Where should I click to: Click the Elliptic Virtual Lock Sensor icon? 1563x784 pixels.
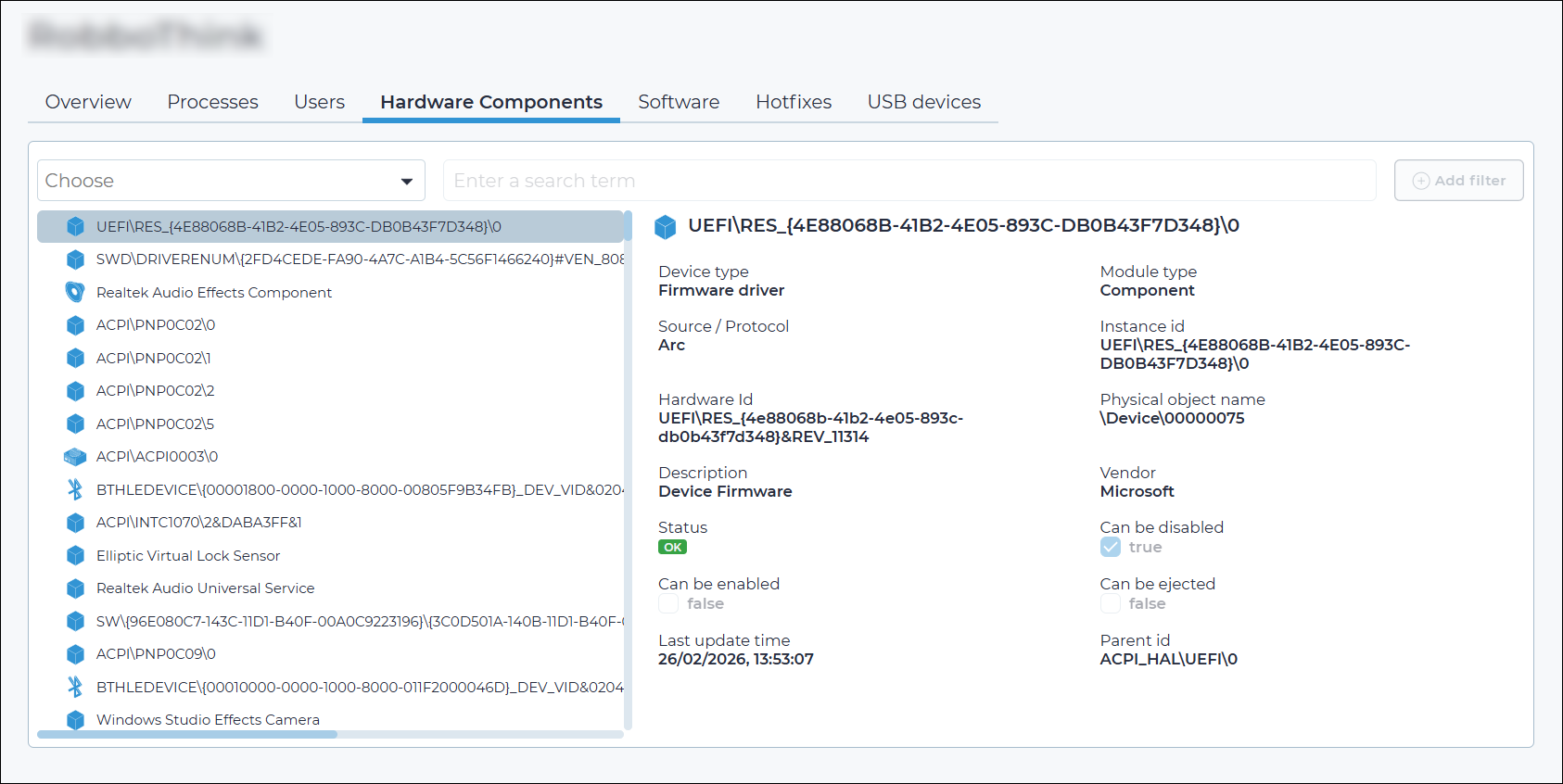[75, 555]
